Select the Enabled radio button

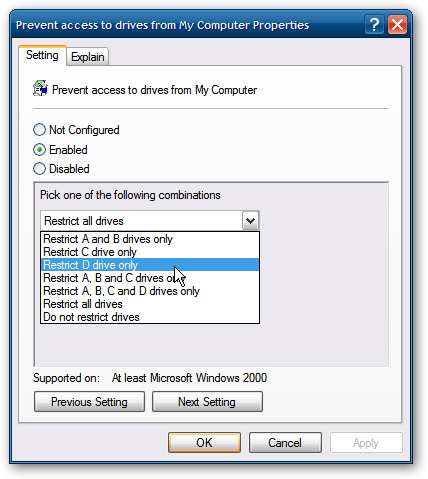(x=39, y=150)
